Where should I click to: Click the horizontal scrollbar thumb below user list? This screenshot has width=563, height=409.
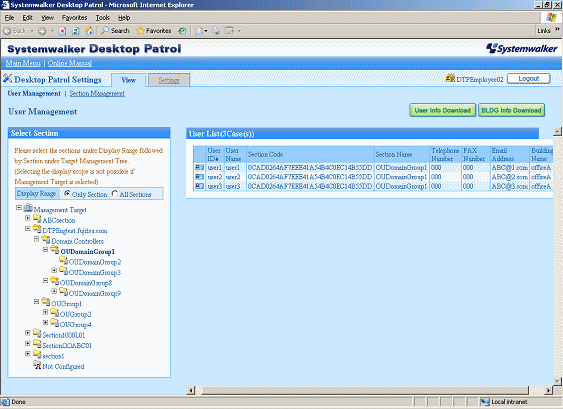click(365, 390)
